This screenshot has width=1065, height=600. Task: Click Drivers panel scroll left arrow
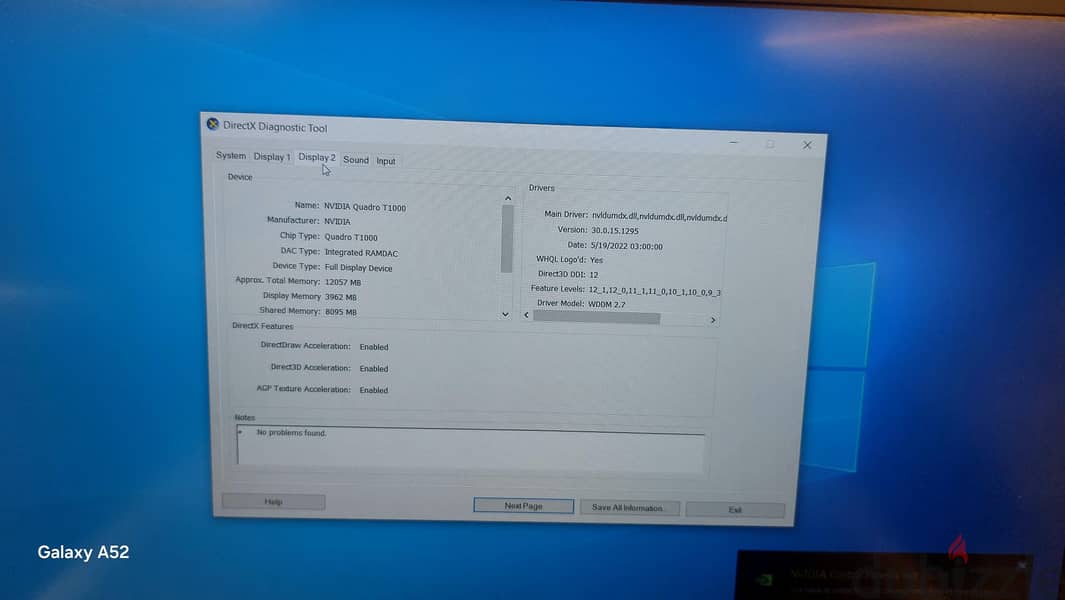(526, 315)
